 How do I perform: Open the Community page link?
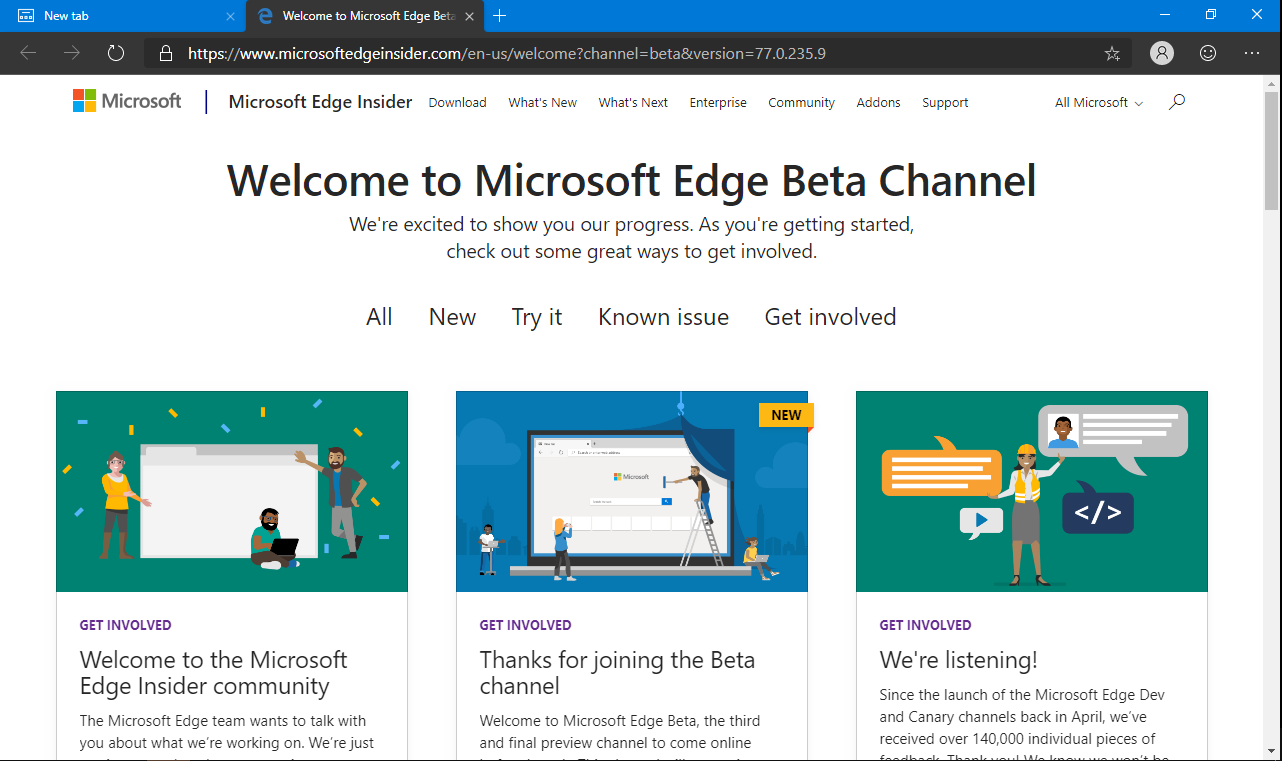point(801,101)
